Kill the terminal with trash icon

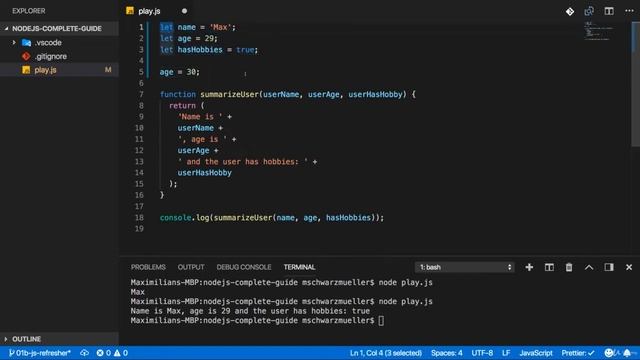[569, 267]
